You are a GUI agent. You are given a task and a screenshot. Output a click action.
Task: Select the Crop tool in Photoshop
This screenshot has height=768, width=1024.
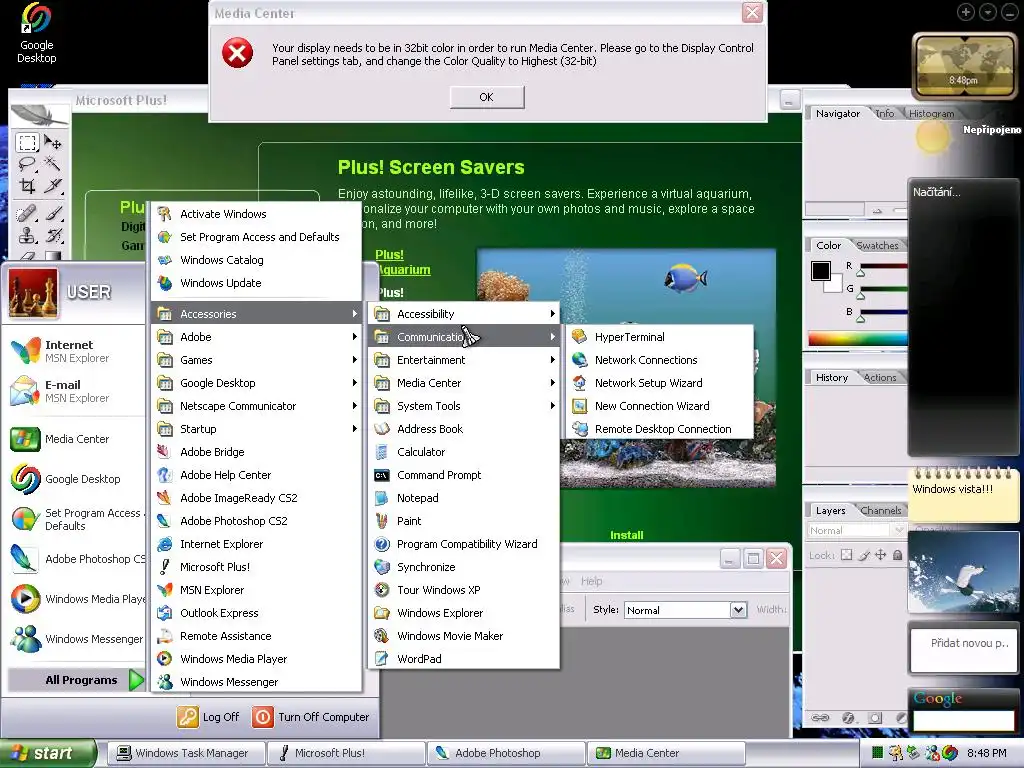coord(27,185)
